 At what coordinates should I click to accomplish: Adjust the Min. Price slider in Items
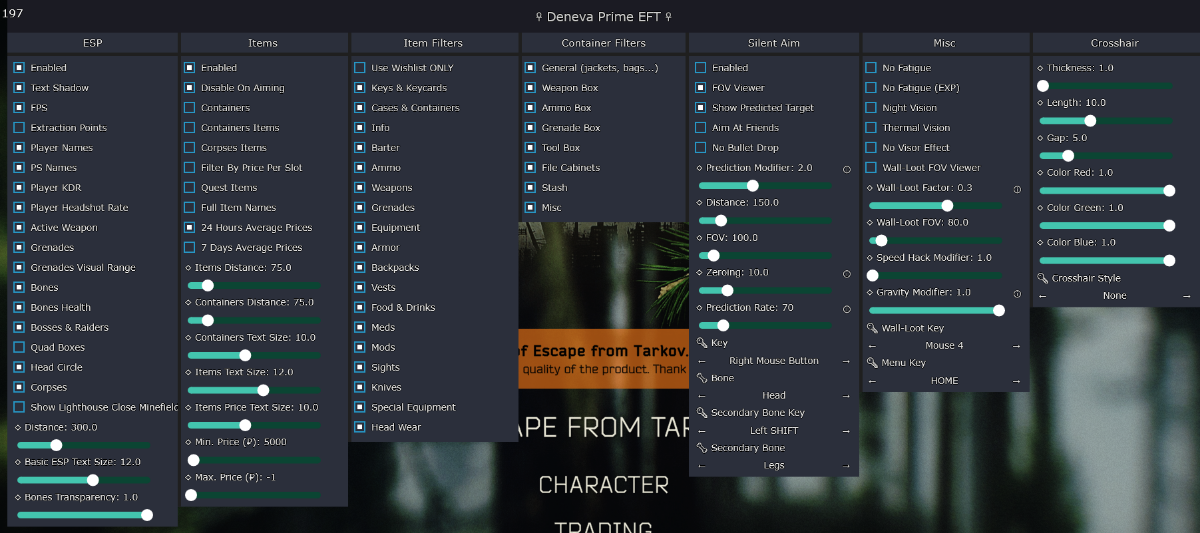[x=254, y=460]
